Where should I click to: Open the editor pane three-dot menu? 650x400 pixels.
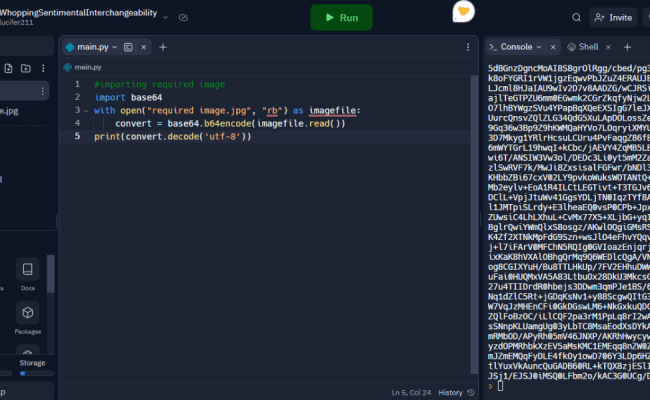click(x=468, y=47)
